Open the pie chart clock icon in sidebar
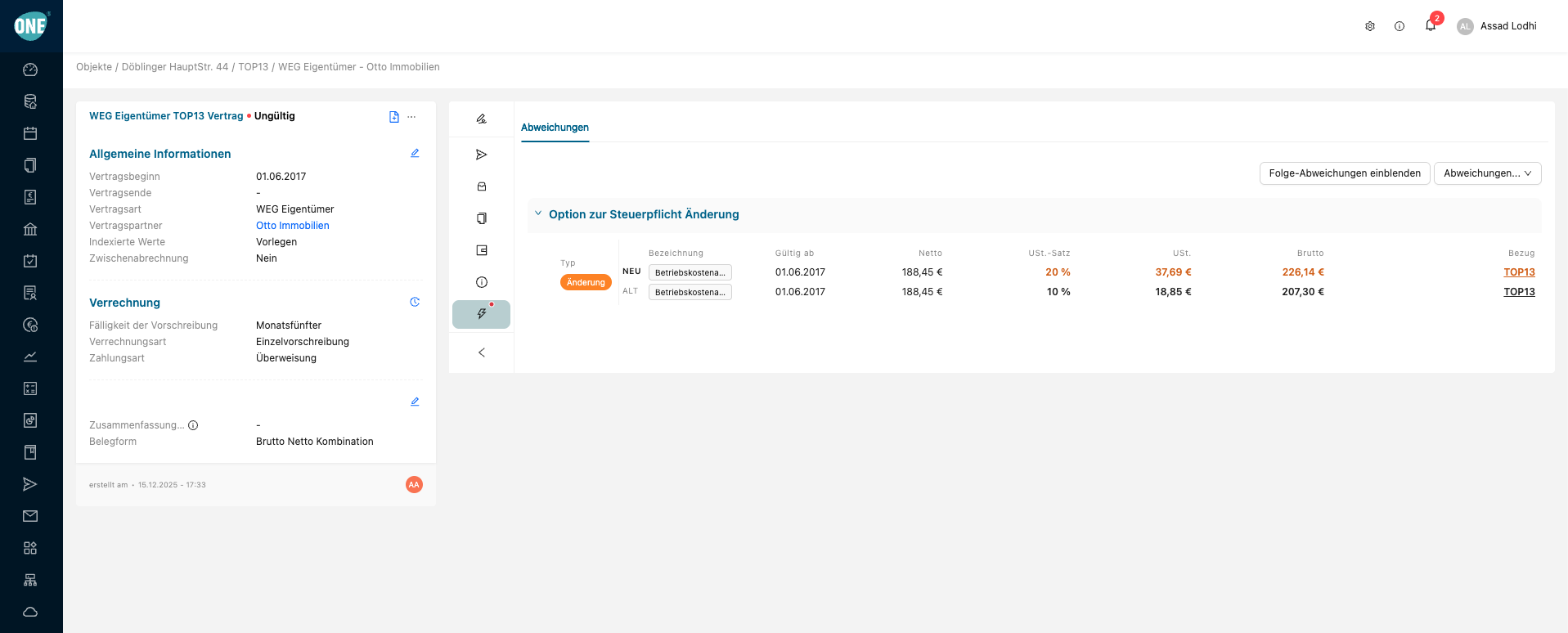 coord(30,325)
